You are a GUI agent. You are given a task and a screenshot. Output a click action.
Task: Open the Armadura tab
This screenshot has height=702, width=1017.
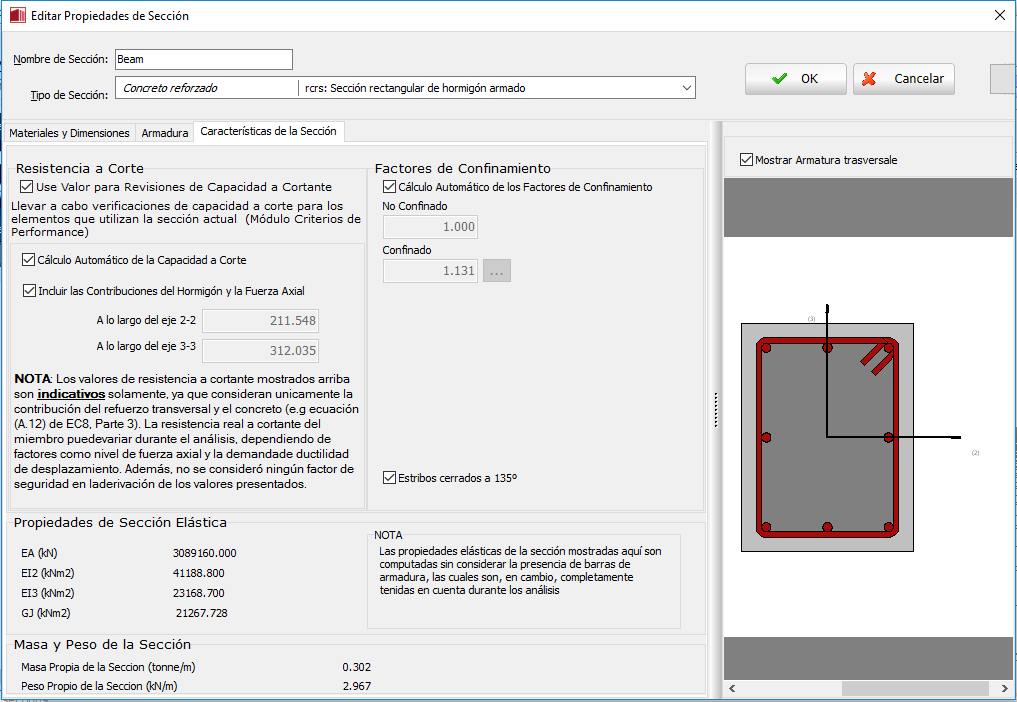pyautogui.click(x=165, y=133)
